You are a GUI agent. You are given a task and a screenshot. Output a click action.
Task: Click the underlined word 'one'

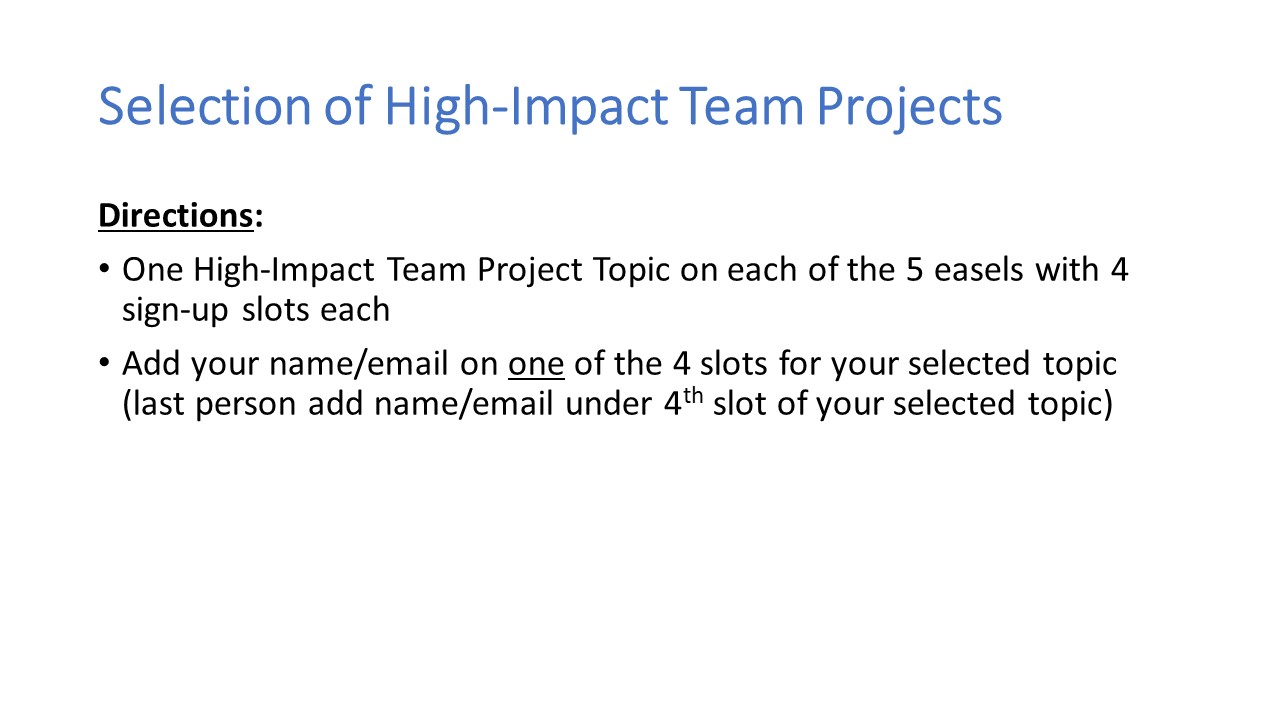tap(537, 365)
